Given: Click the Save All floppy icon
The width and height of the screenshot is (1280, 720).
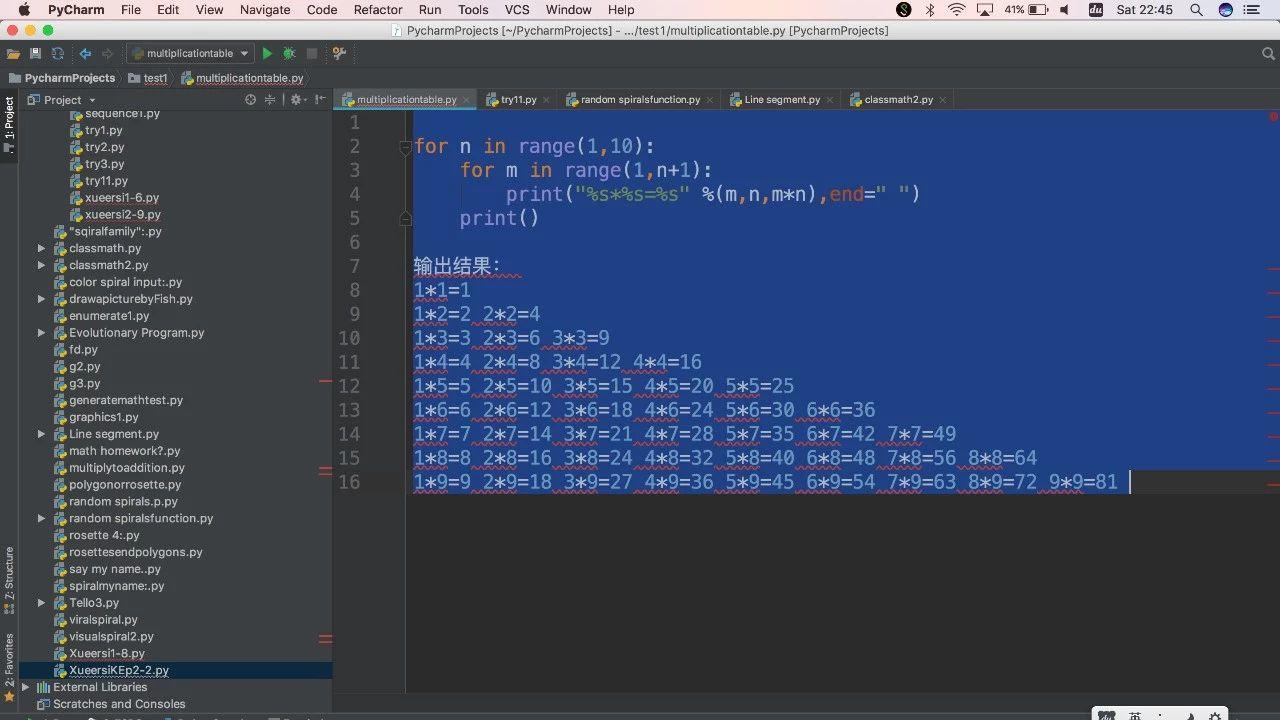Looking at the screenshot, I should [x=36, y=53].
